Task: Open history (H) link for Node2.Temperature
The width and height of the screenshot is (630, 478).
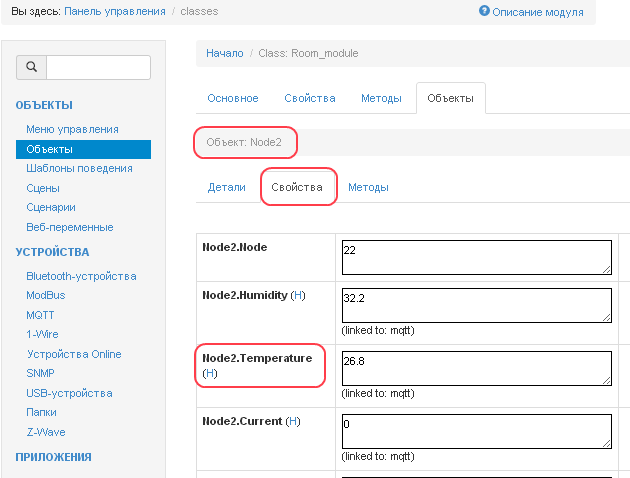Action: [209, 373]
